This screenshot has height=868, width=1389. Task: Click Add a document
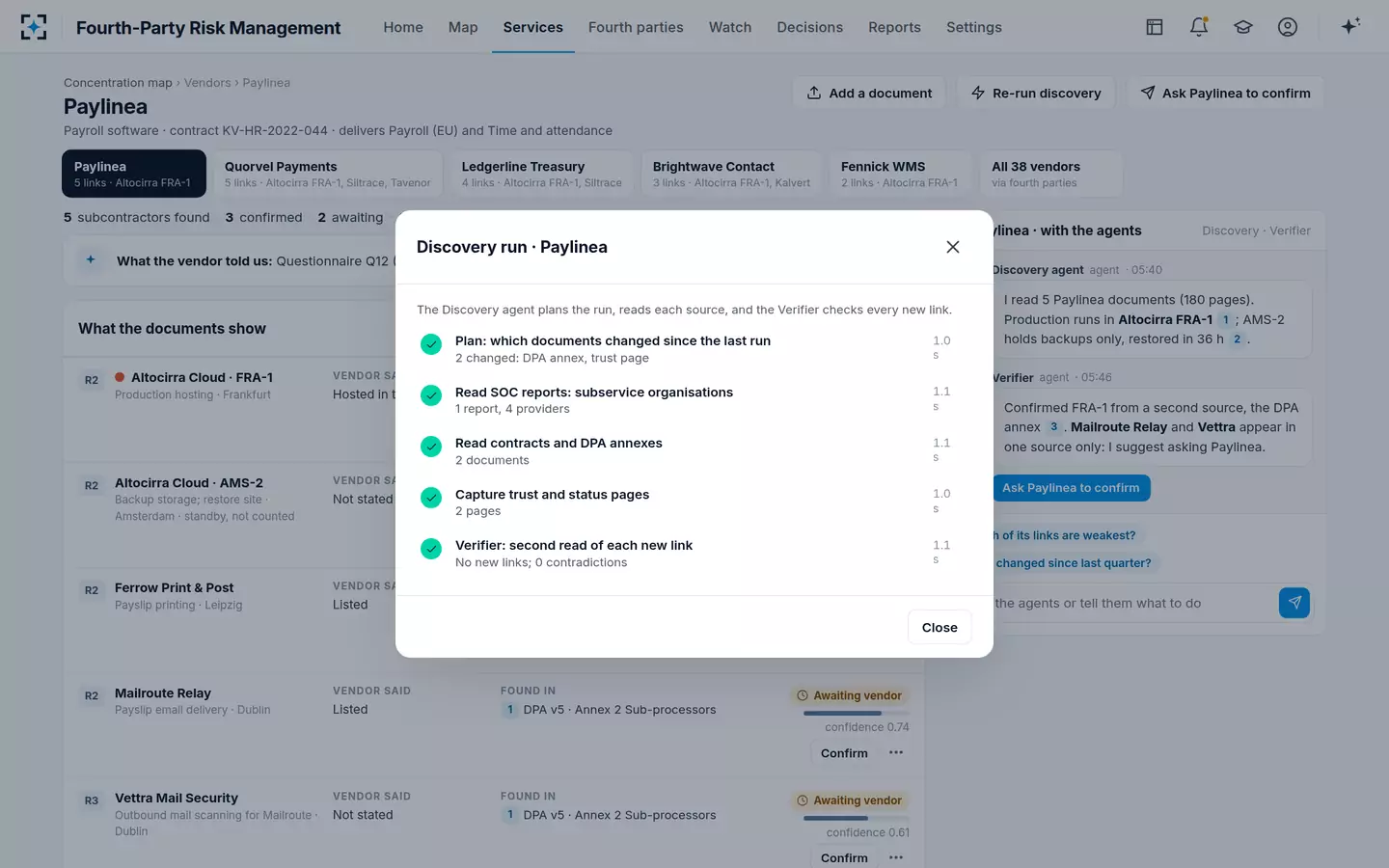click(x=869, y=93)
